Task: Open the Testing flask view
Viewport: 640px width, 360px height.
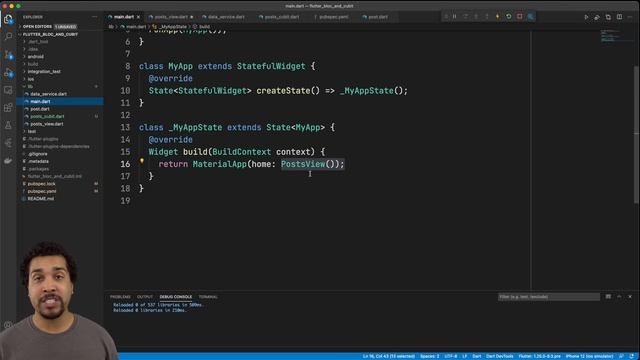Action: coord(8,125)
